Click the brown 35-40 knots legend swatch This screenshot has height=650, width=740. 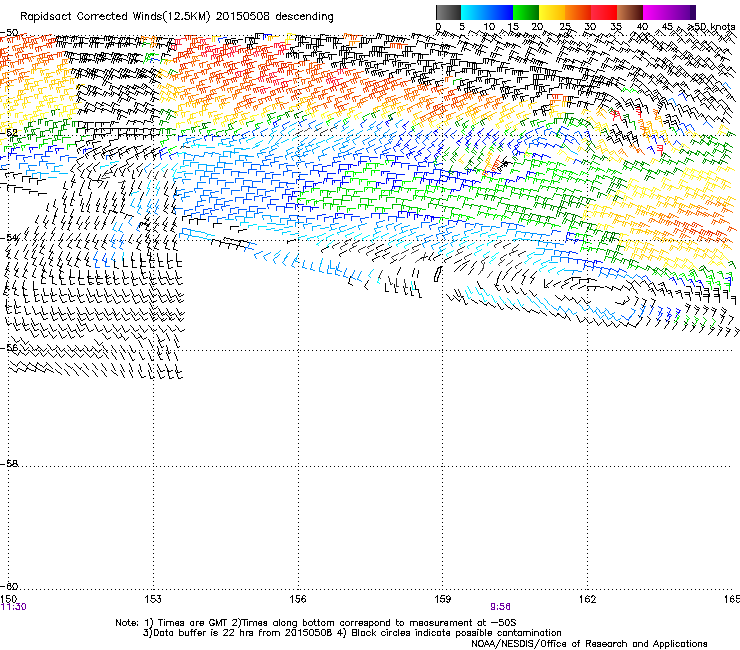[x=630, y=12]
